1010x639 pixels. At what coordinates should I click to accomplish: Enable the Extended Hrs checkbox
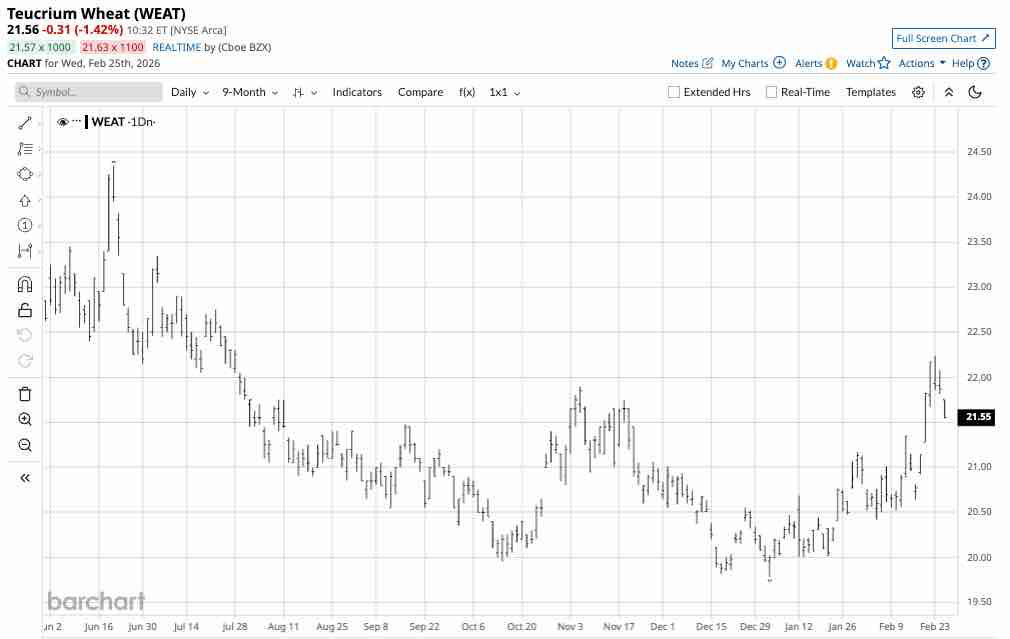point(674,92)
